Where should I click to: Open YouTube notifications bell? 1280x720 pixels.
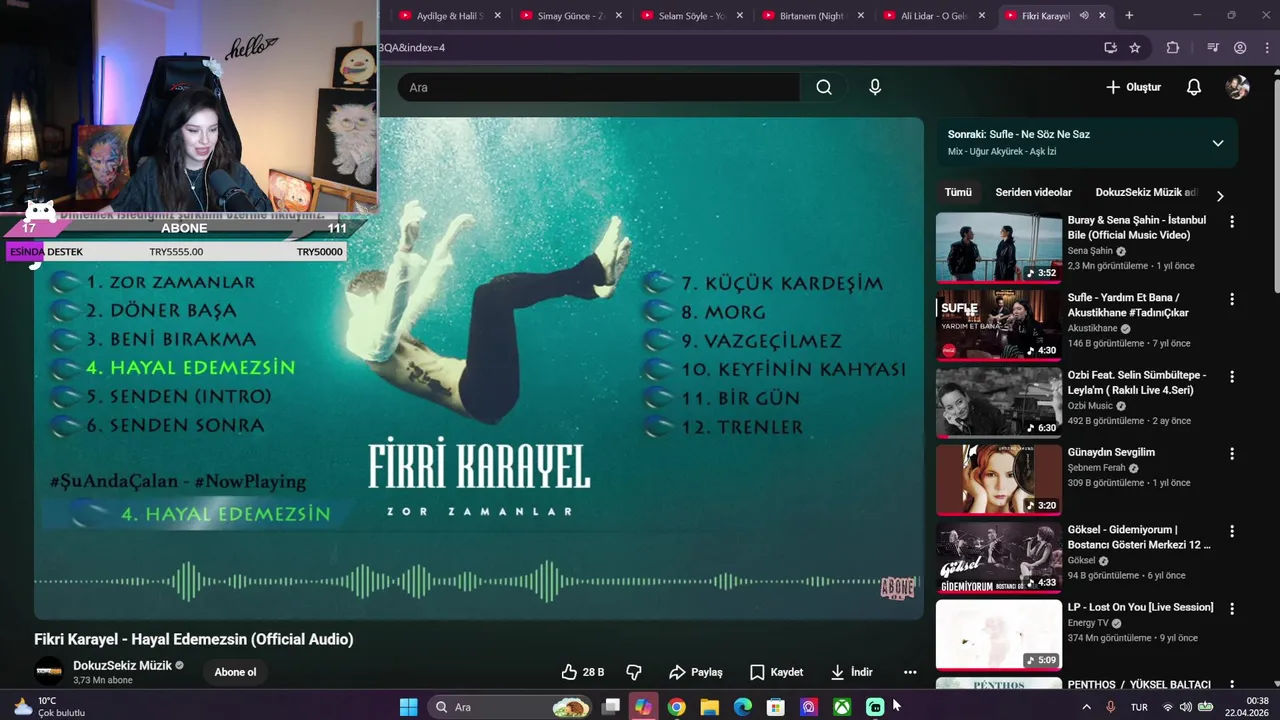(1194, 87)
